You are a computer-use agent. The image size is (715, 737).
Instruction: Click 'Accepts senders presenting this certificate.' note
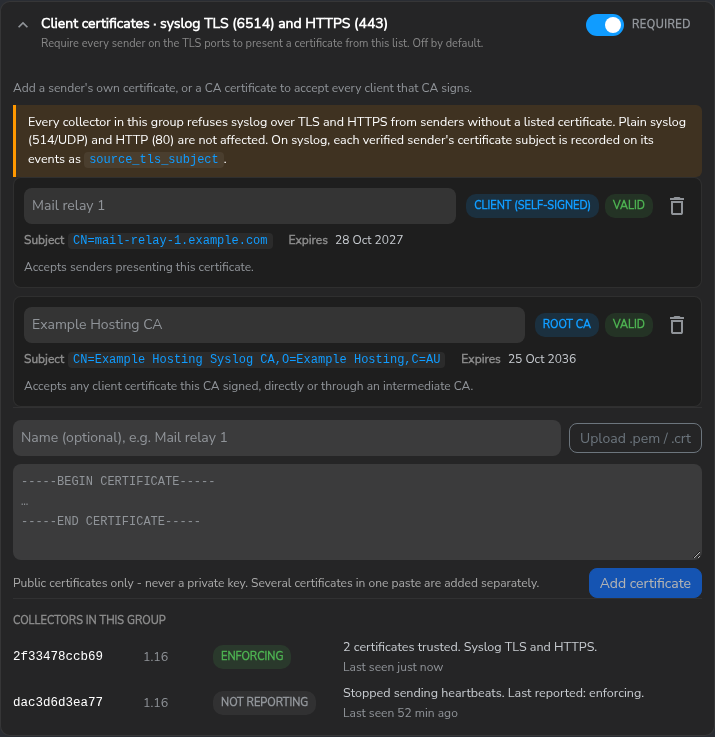click(x=139, y=267)
